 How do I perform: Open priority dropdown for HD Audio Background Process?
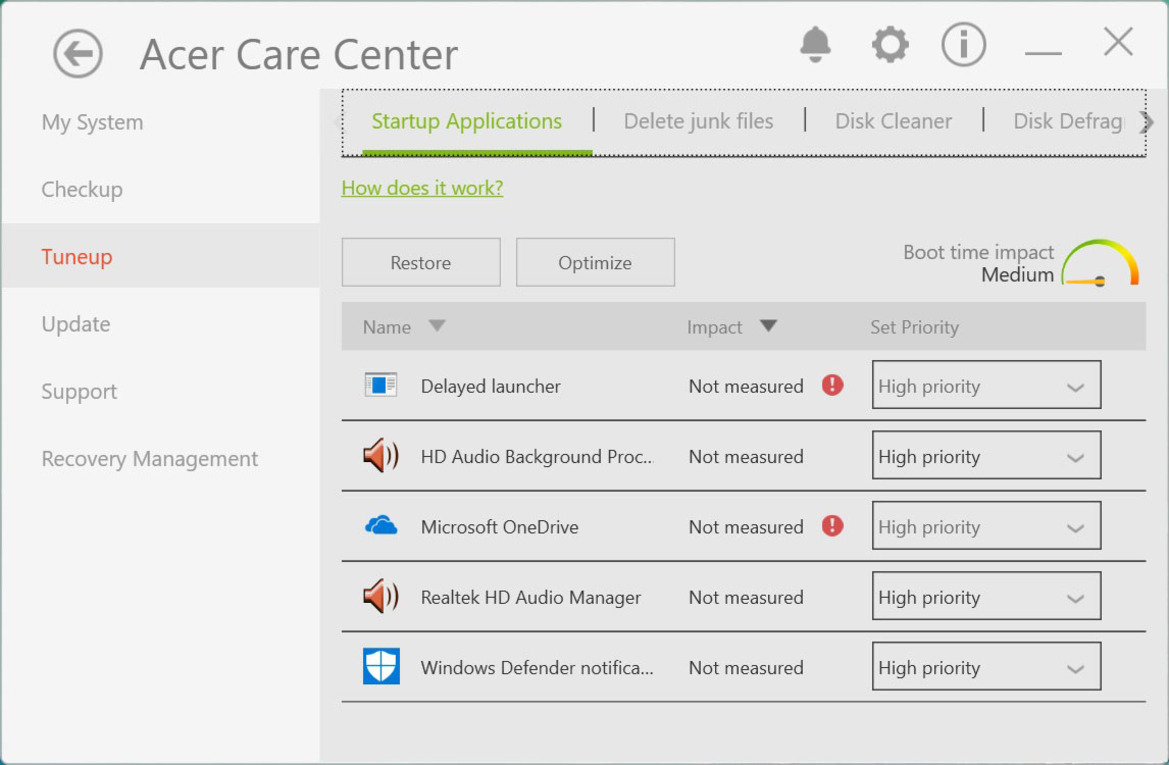point(986,455)
